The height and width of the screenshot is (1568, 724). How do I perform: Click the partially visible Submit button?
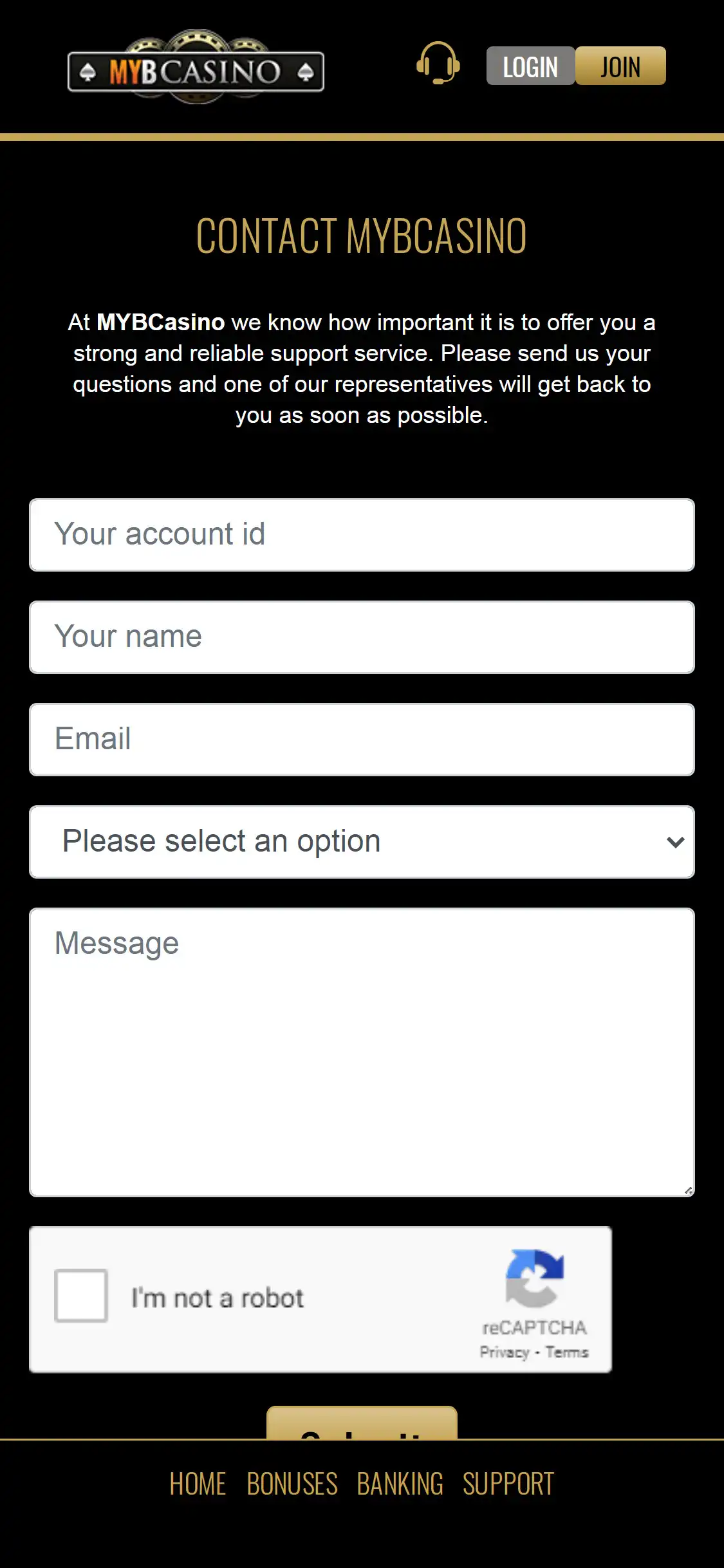(362, 1424)
